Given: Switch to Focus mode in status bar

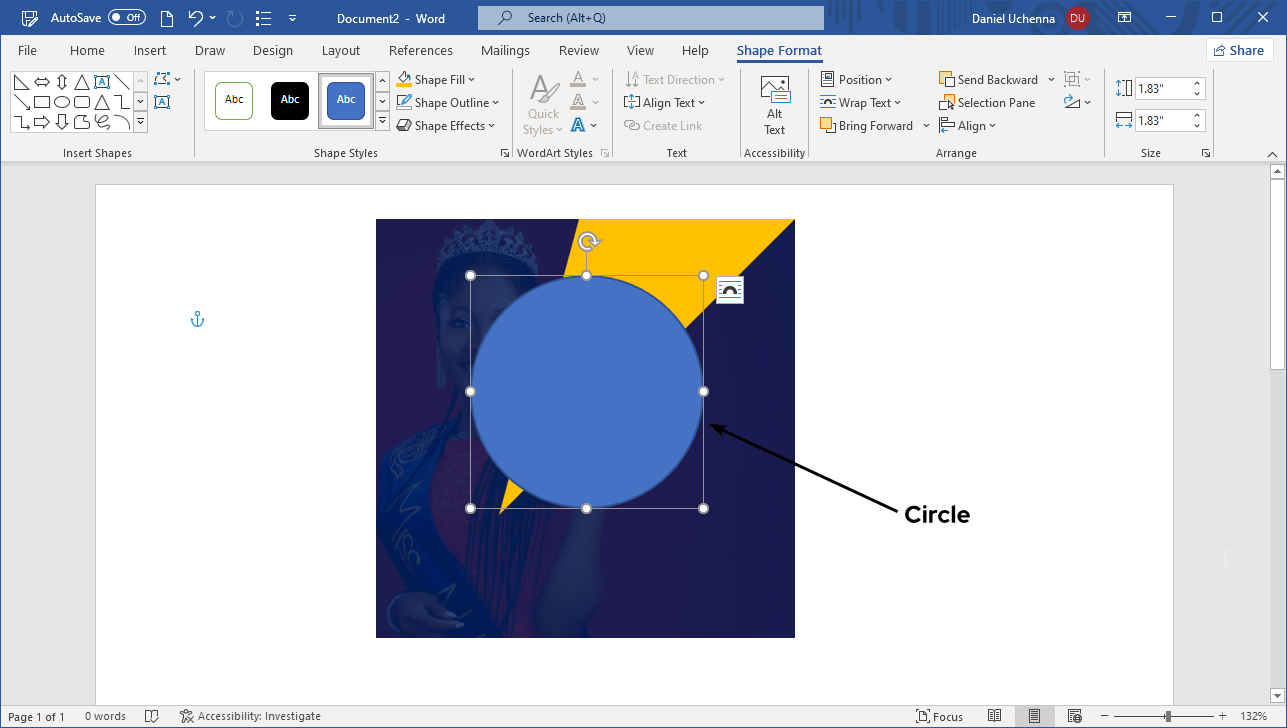Looking at the screenshot, I should pyautogui.click(x=939, y=716).
